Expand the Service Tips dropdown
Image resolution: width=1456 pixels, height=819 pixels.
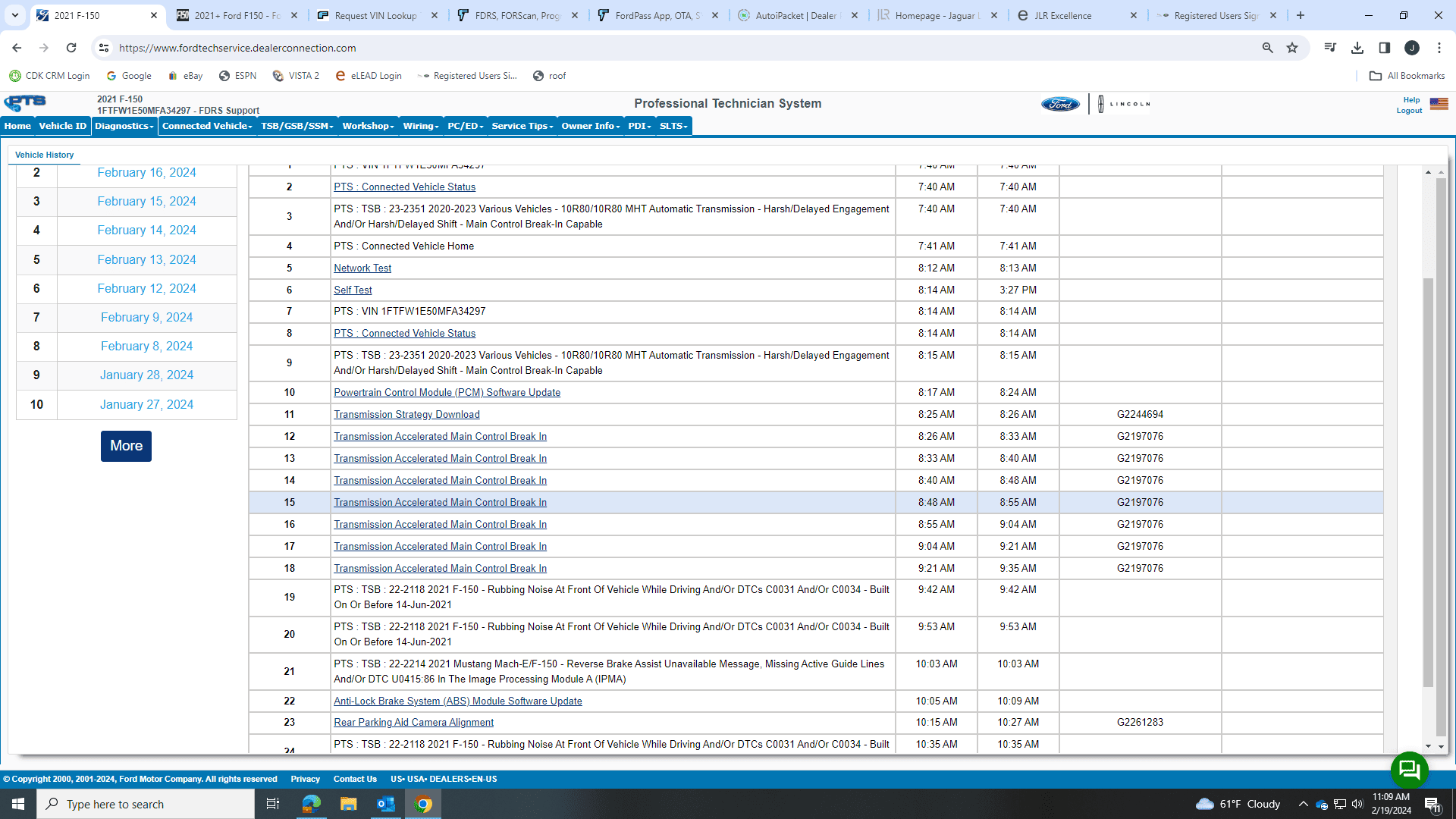coord(522,126)
